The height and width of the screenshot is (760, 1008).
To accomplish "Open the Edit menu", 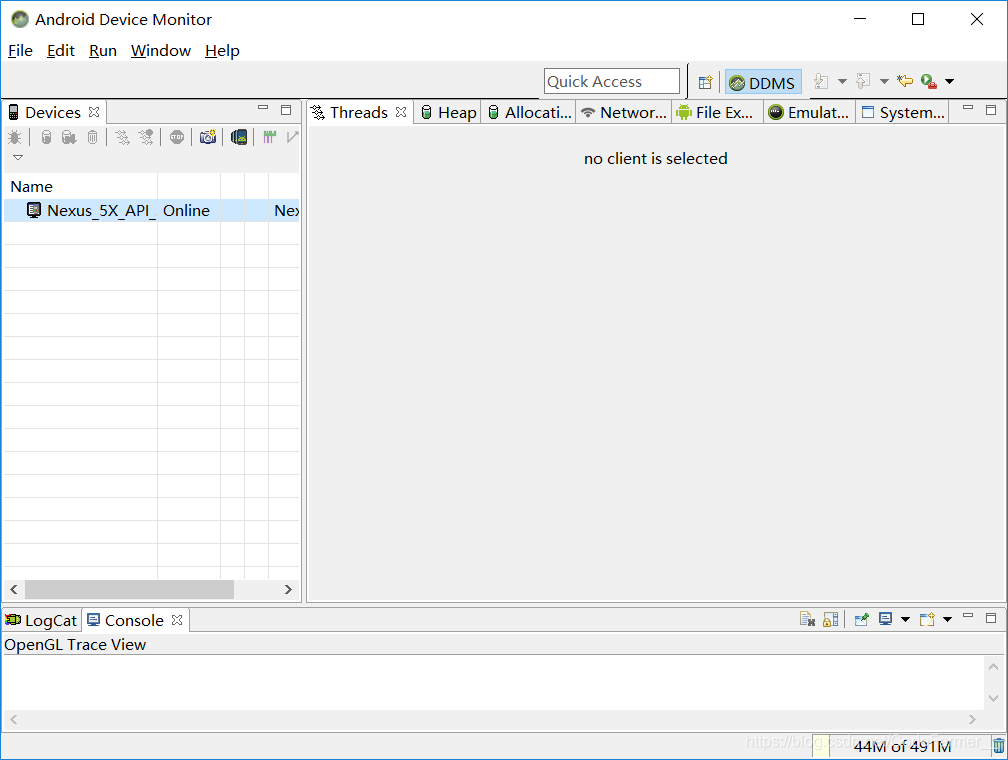I will point(60,51).
